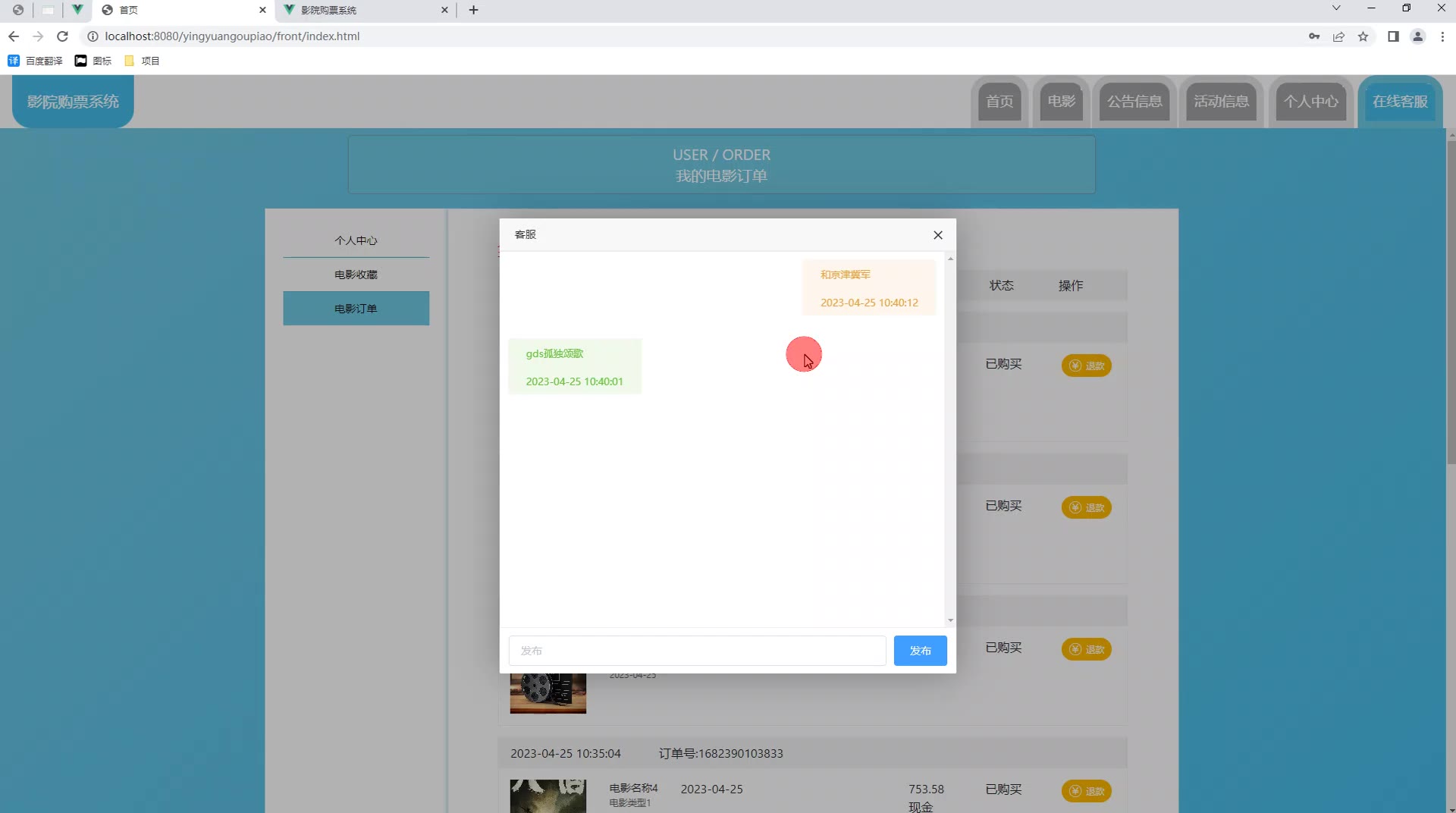Bookmark this page with the star icon
1456x813 pixels.
[1363, 36]
